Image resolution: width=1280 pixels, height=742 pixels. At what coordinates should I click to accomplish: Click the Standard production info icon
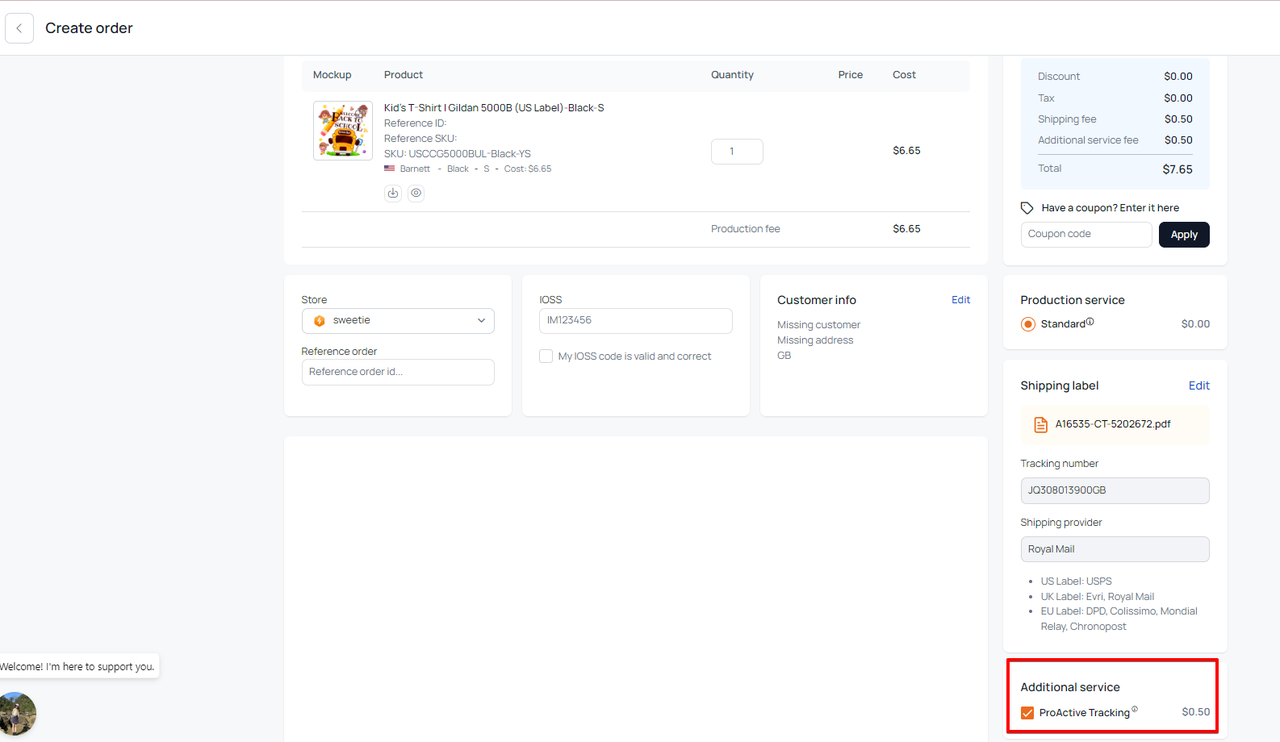tap(1090, 322)
